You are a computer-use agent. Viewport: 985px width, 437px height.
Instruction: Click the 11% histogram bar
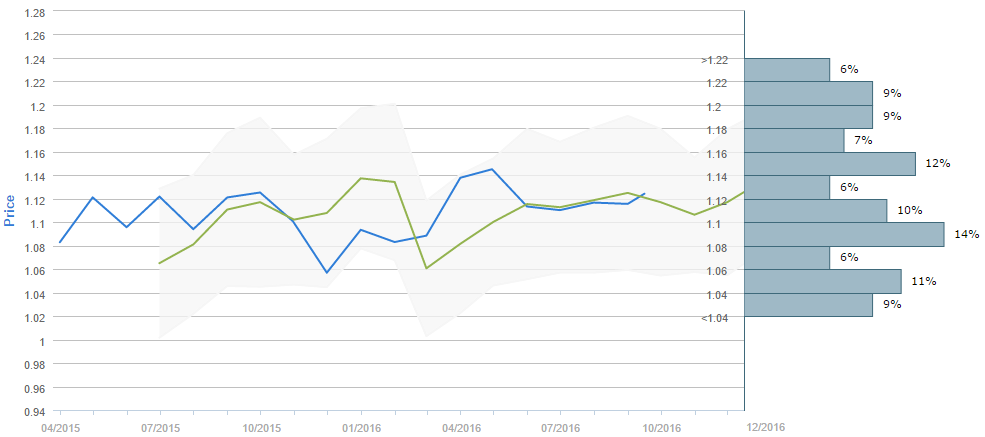click(x=823, y=281)
